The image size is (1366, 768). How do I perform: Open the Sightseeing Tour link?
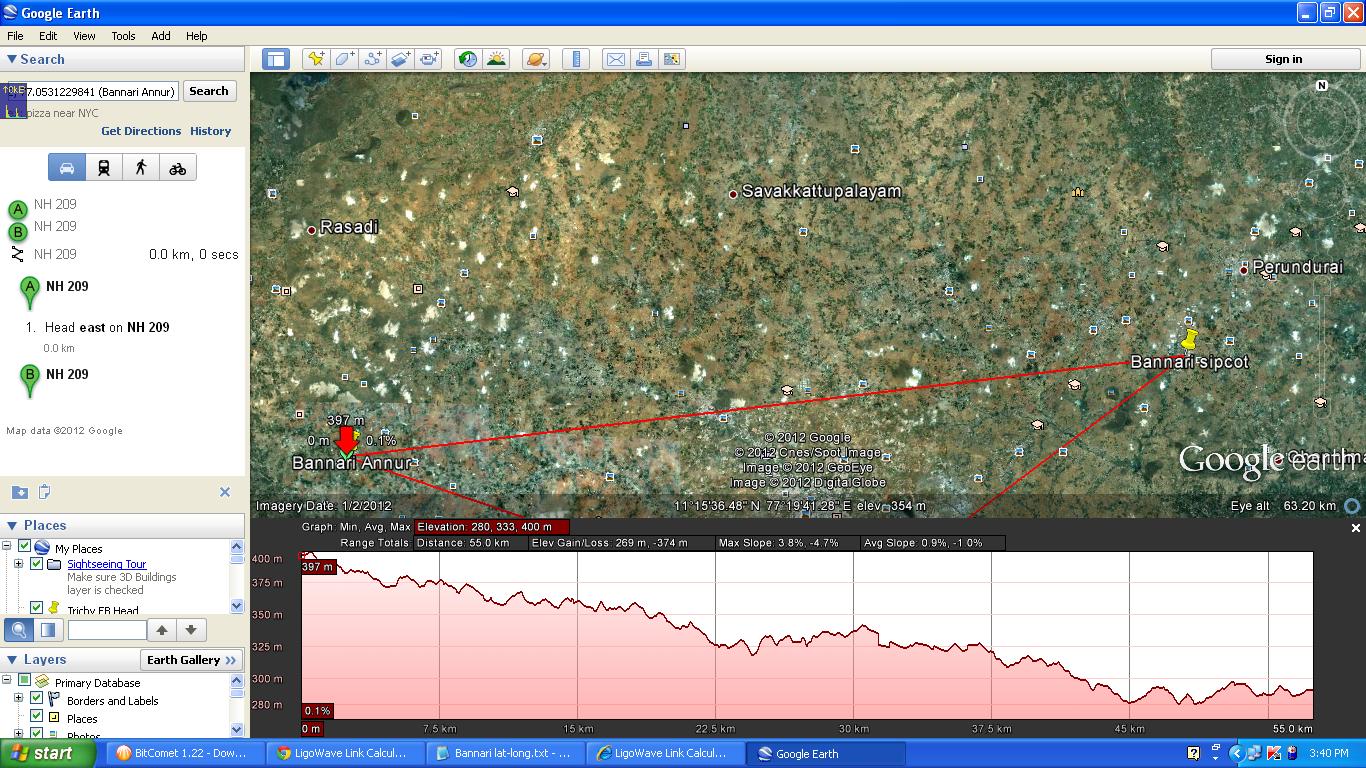coord(107,564)
